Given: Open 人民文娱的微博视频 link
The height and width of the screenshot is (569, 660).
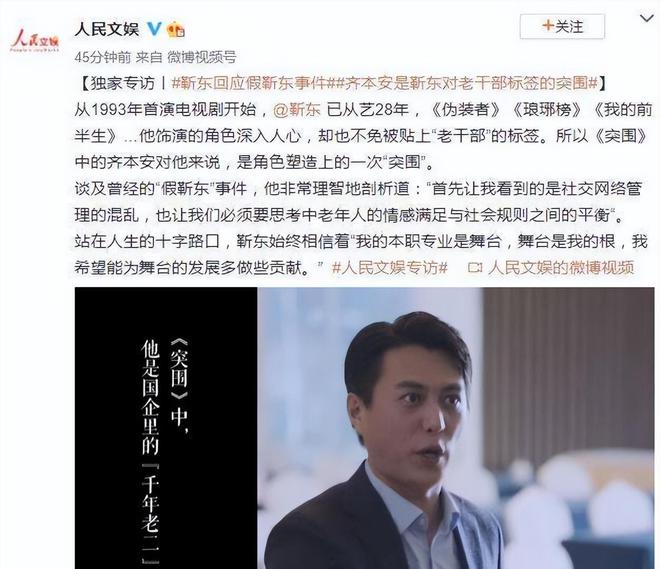Looking at the screenshot, I should (x=561, y=268).
